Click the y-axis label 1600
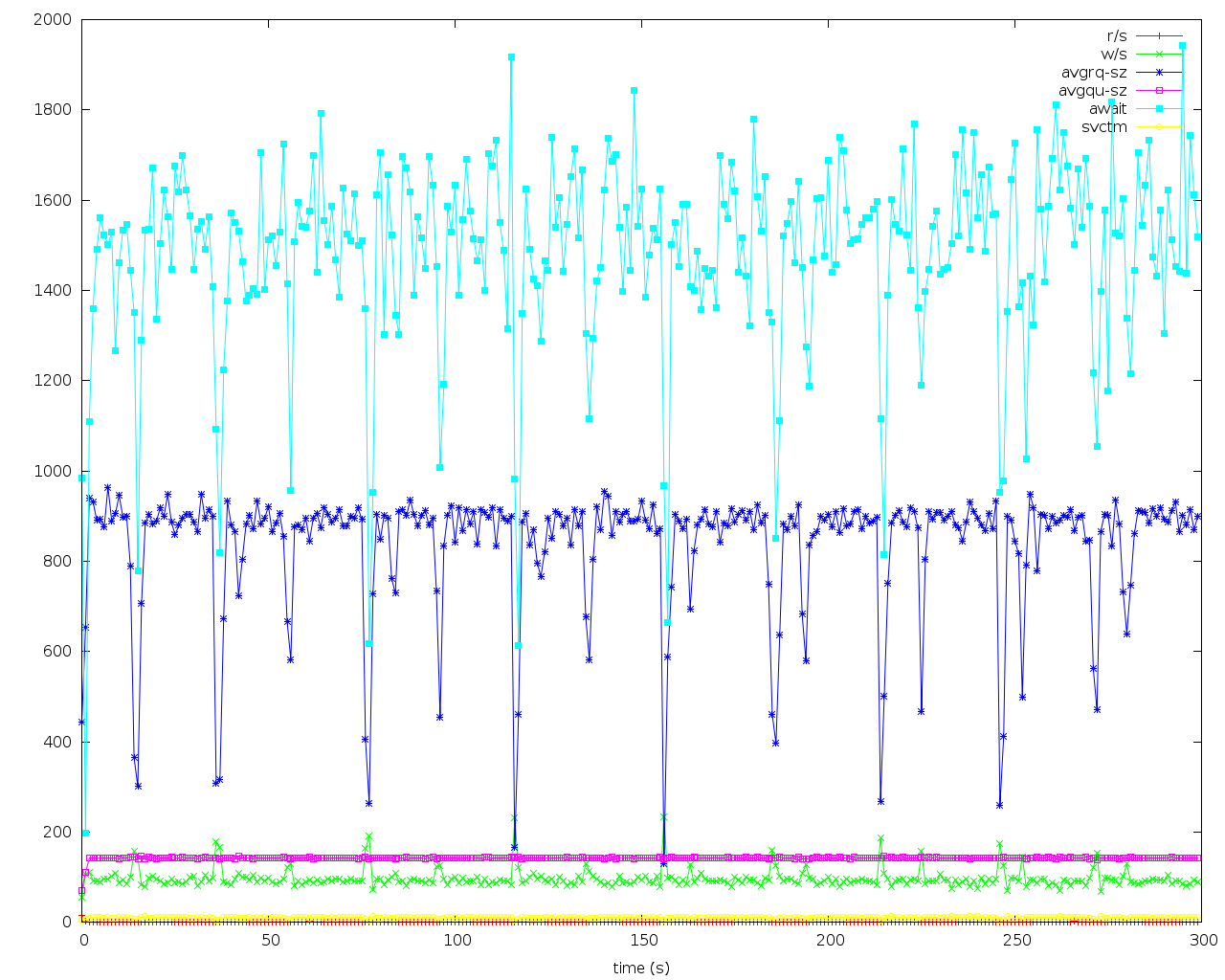Viewport: 1225px width, 980px height. coord(53,200)
